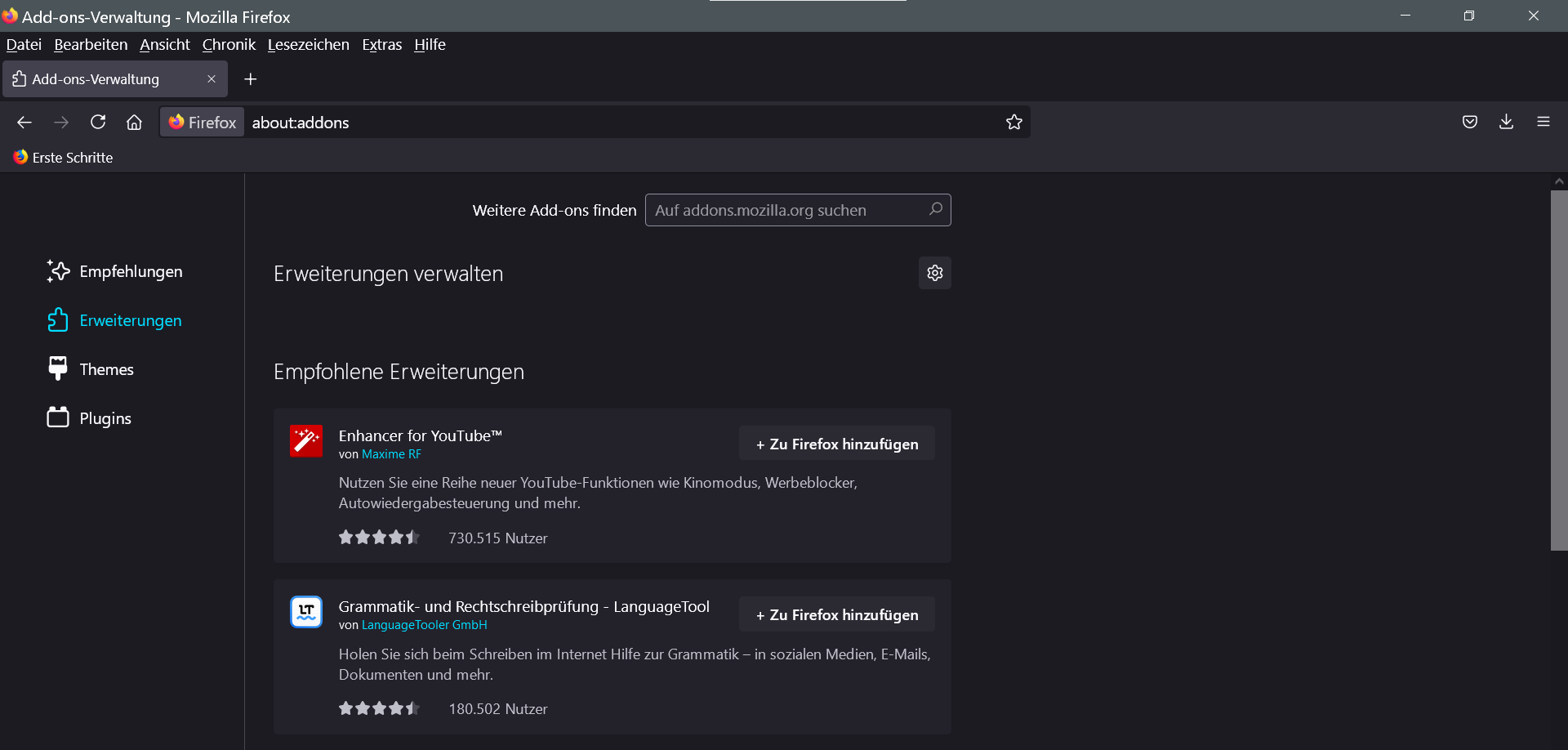Screen dimensions: 1568x750
Task: Navigate back with the back arrow
Action: click(x=24, y=122)
